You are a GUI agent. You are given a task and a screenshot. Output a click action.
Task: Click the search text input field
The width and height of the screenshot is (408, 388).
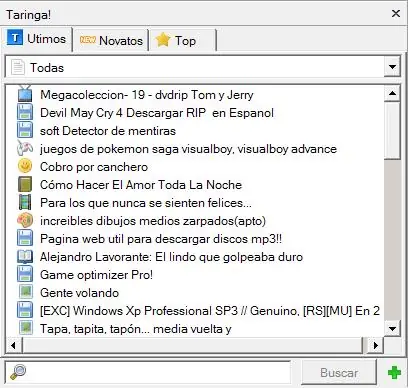(x=148, y=372)
